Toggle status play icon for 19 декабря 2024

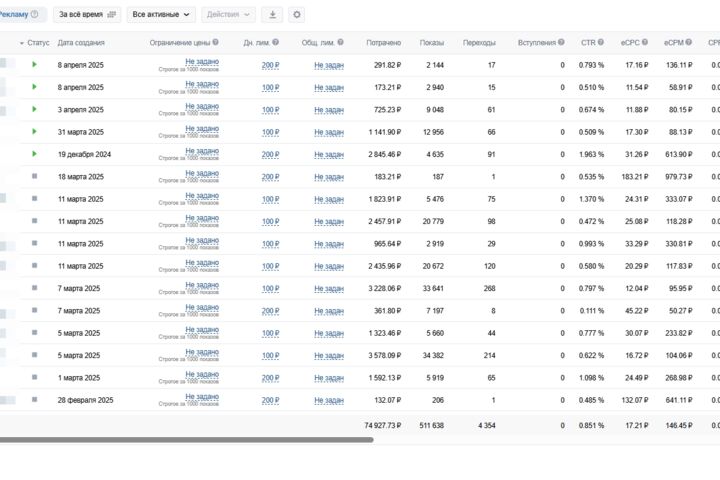pos(34,154)
